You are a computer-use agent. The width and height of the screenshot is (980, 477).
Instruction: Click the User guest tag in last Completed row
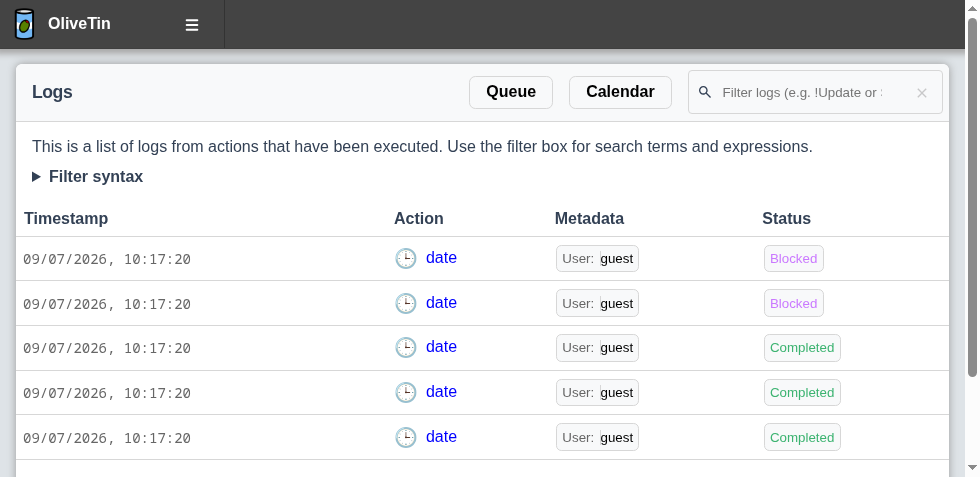(598, 438)
